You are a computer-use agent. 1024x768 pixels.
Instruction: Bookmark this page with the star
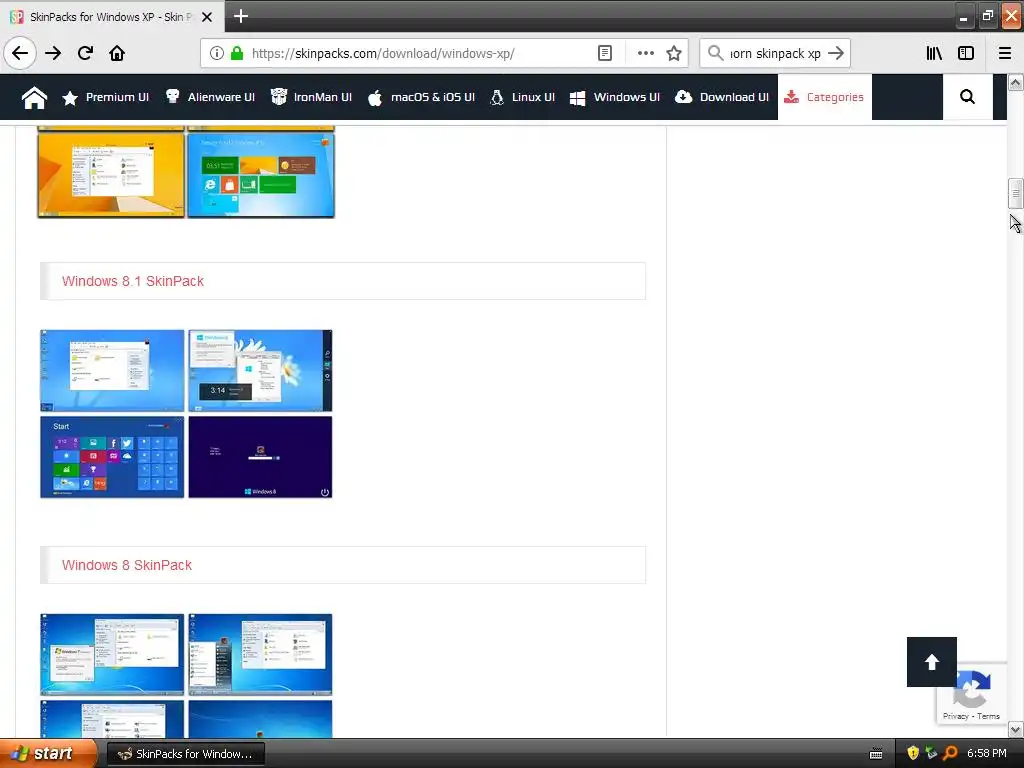point(674,53)
